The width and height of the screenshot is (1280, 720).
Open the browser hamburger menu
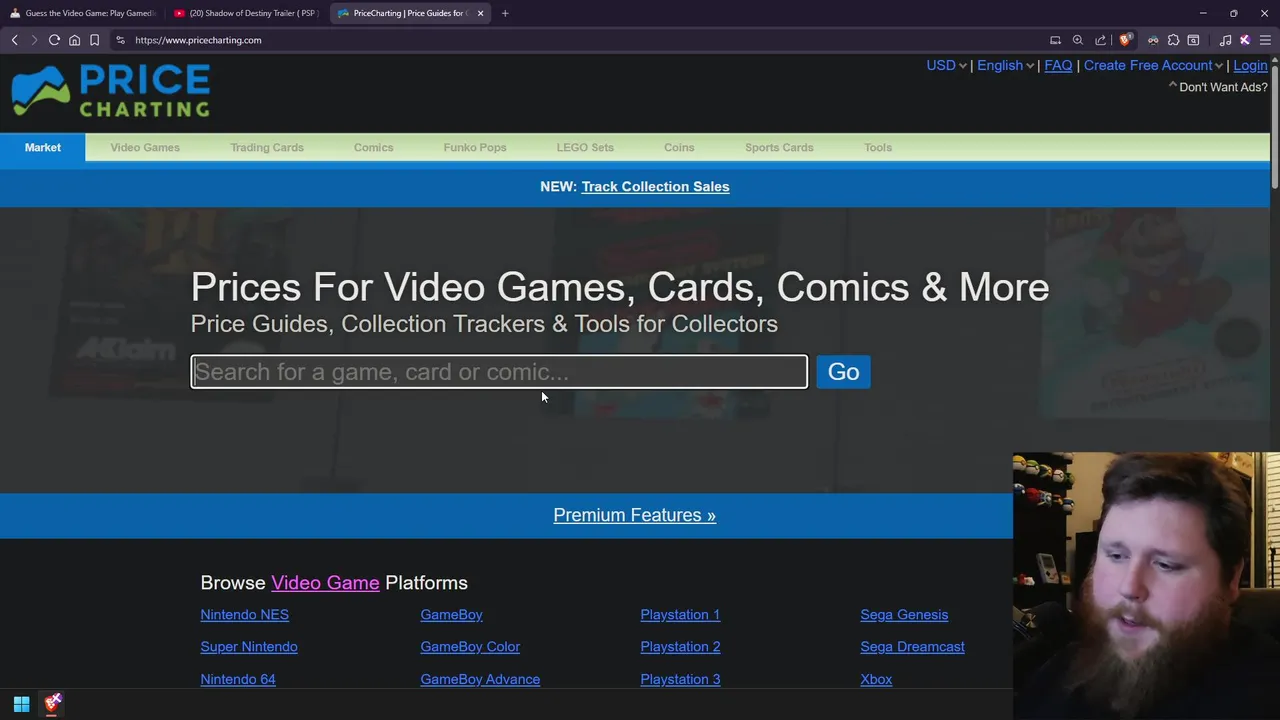(x=1265, y=40)
